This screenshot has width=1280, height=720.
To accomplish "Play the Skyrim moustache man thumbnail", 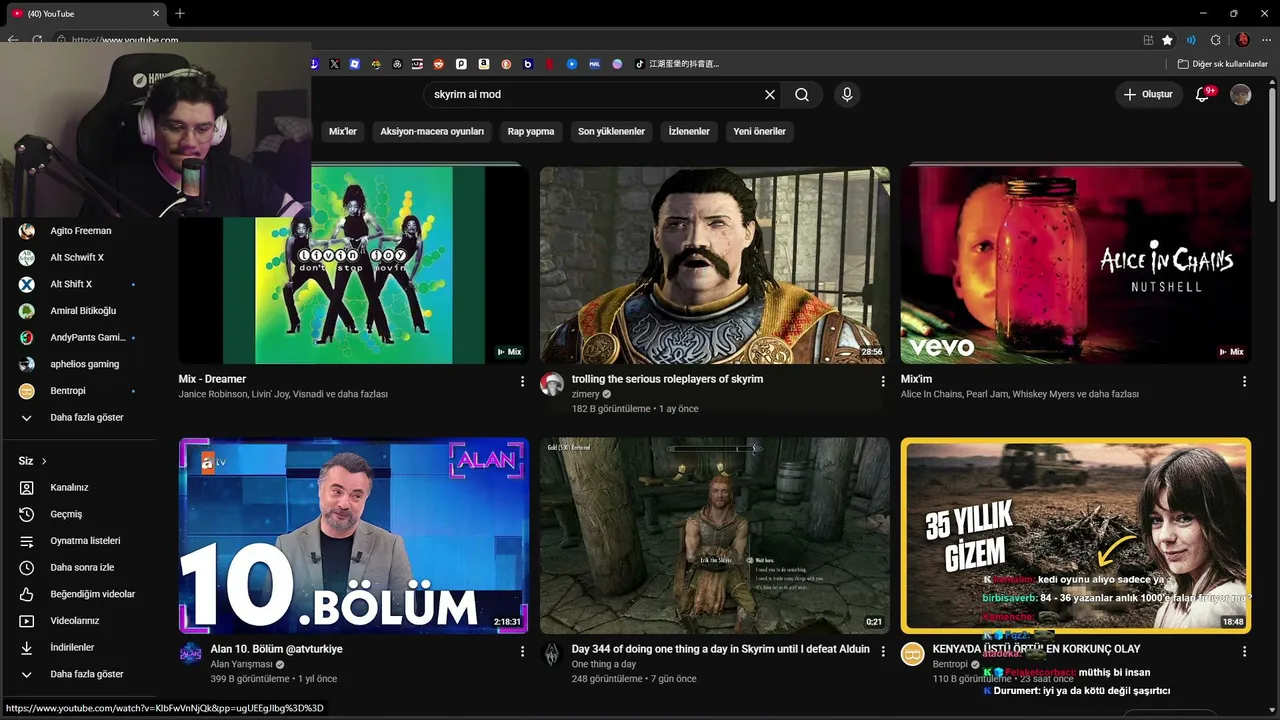I will (x=715, y=265).
